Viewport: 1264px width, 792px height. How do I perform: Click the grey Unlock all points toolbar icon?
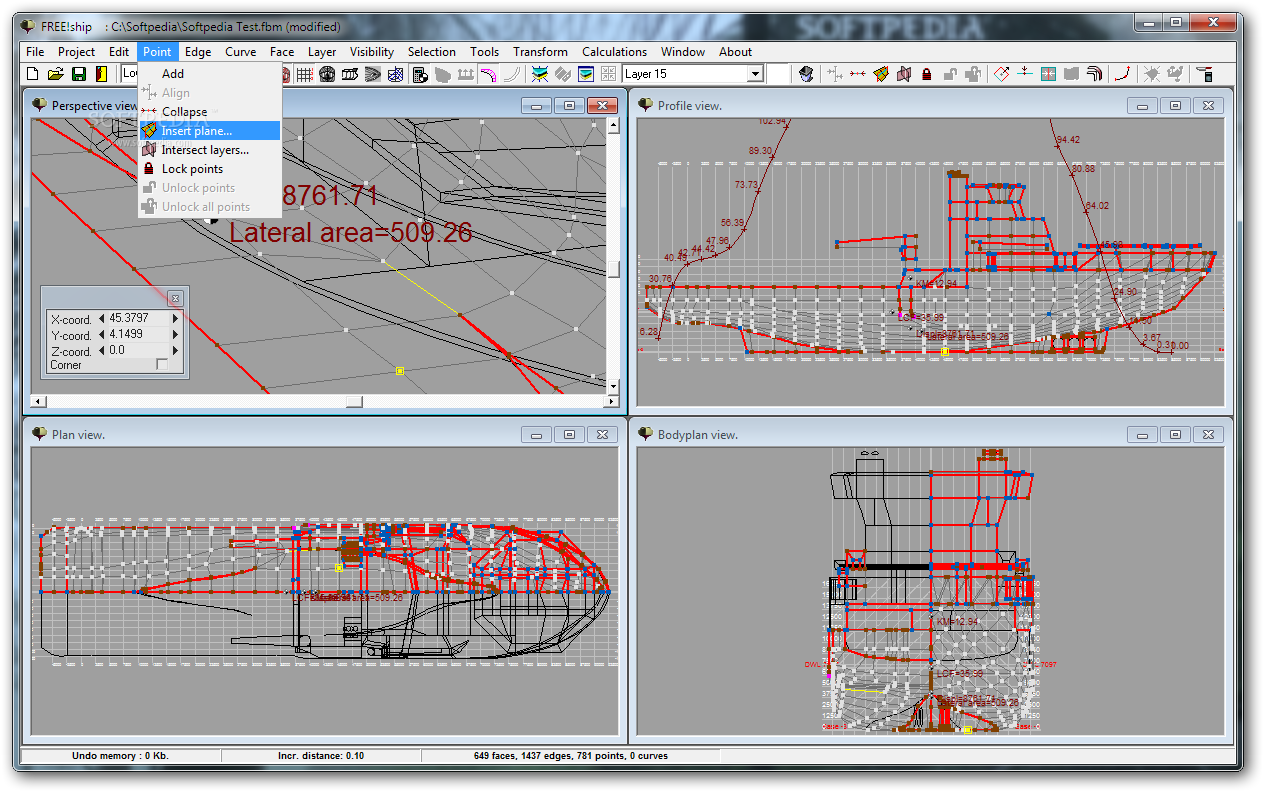pos(973,73)
